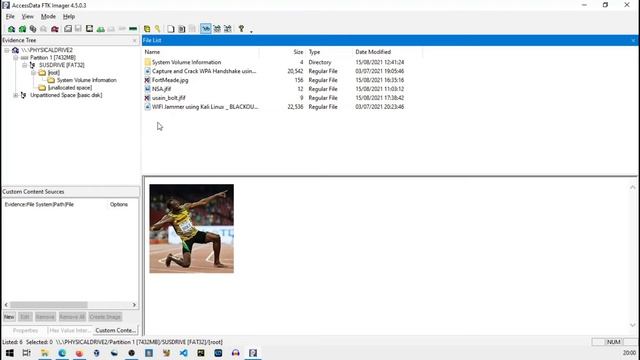This screenshot has height=360, width=640.
Task: Click the New custom content button
Action: (9, 317)
